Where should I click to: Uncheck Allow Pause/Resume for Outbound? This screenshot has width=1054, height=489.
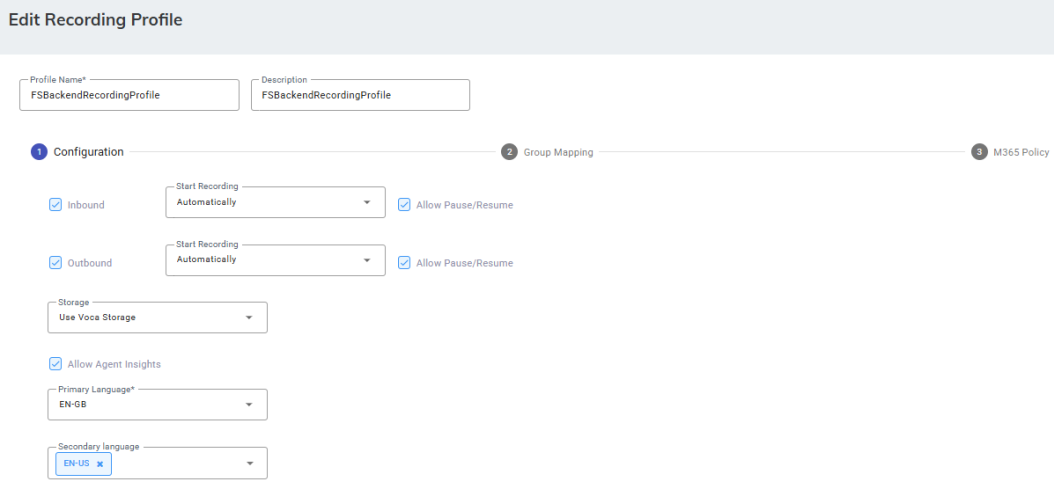404,263
